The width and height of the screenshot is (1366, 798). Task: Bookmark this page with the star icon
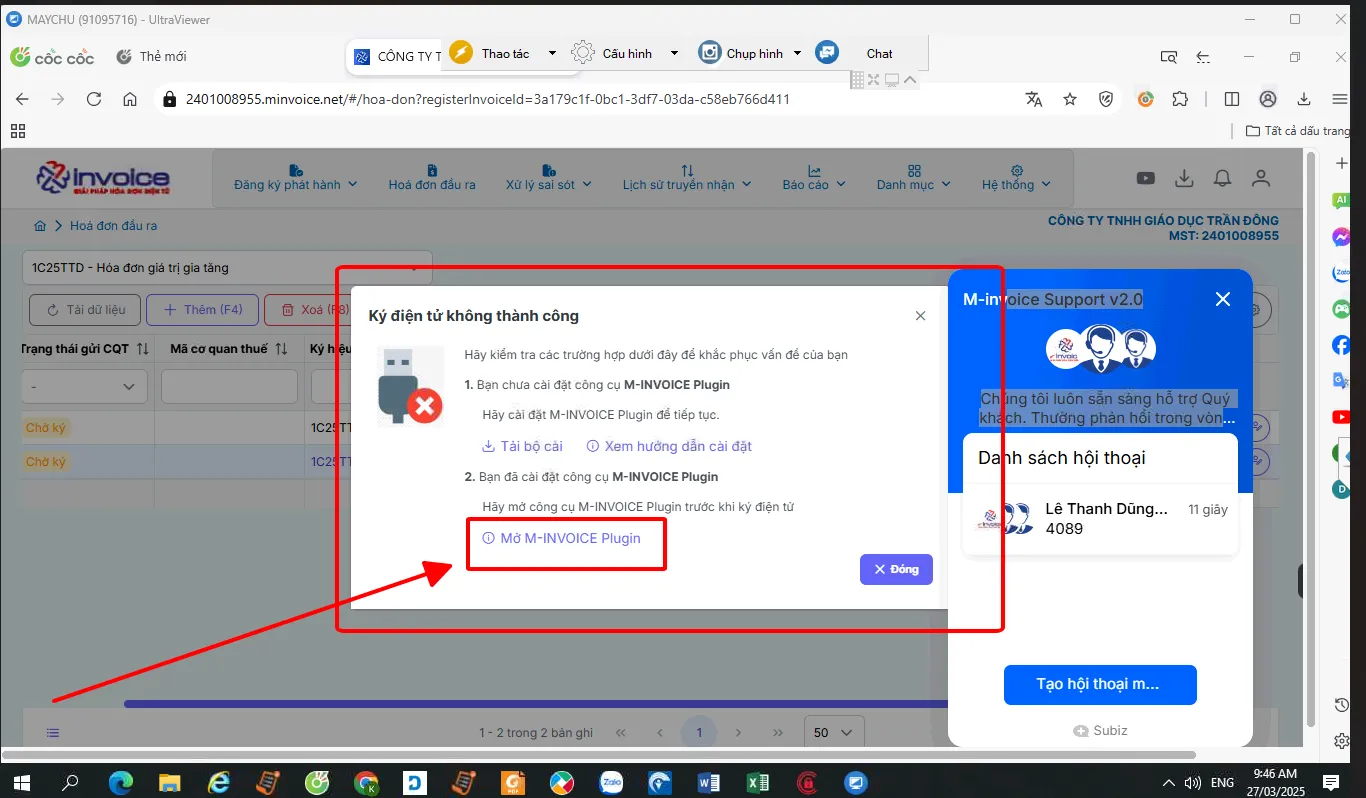click(x=1070, y=99)
